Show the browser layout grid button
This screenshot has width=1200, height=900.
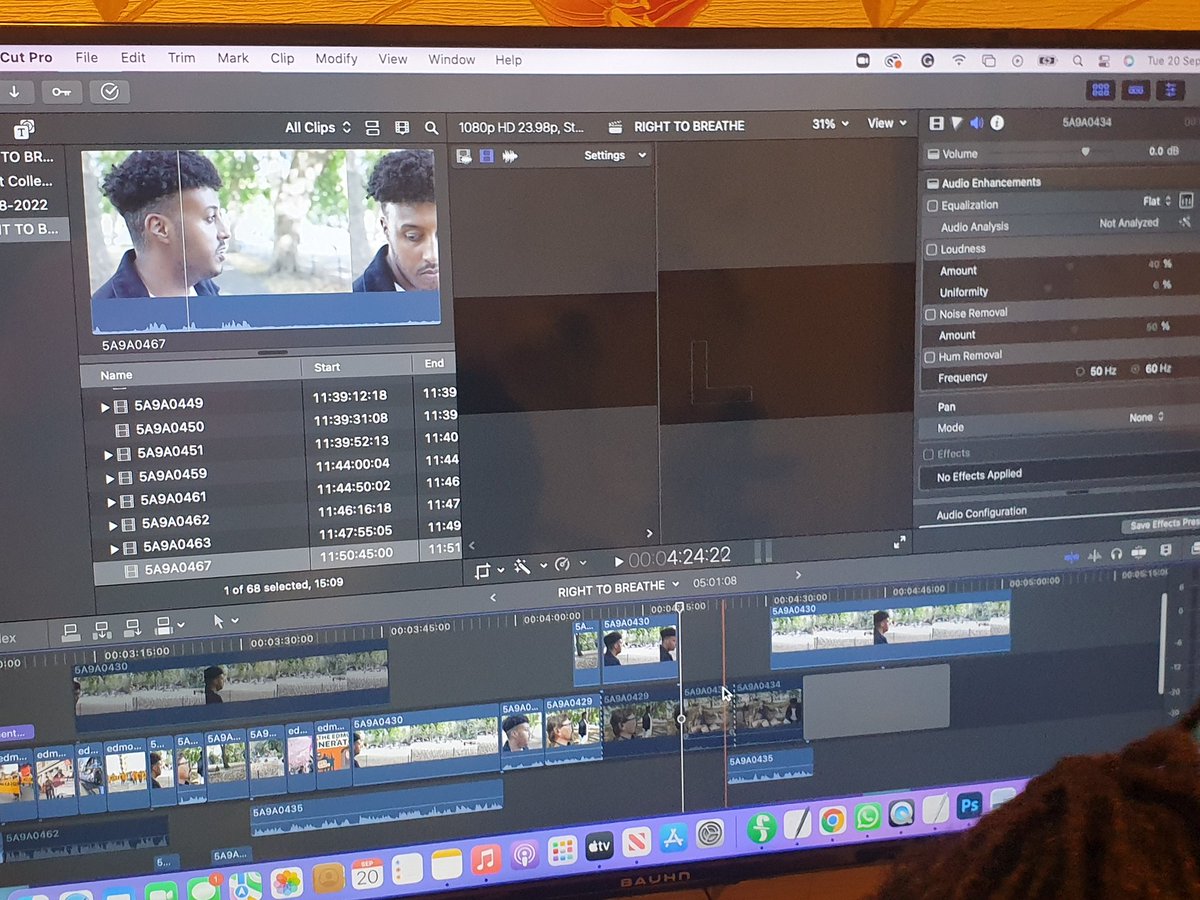tap(1100, 89)
